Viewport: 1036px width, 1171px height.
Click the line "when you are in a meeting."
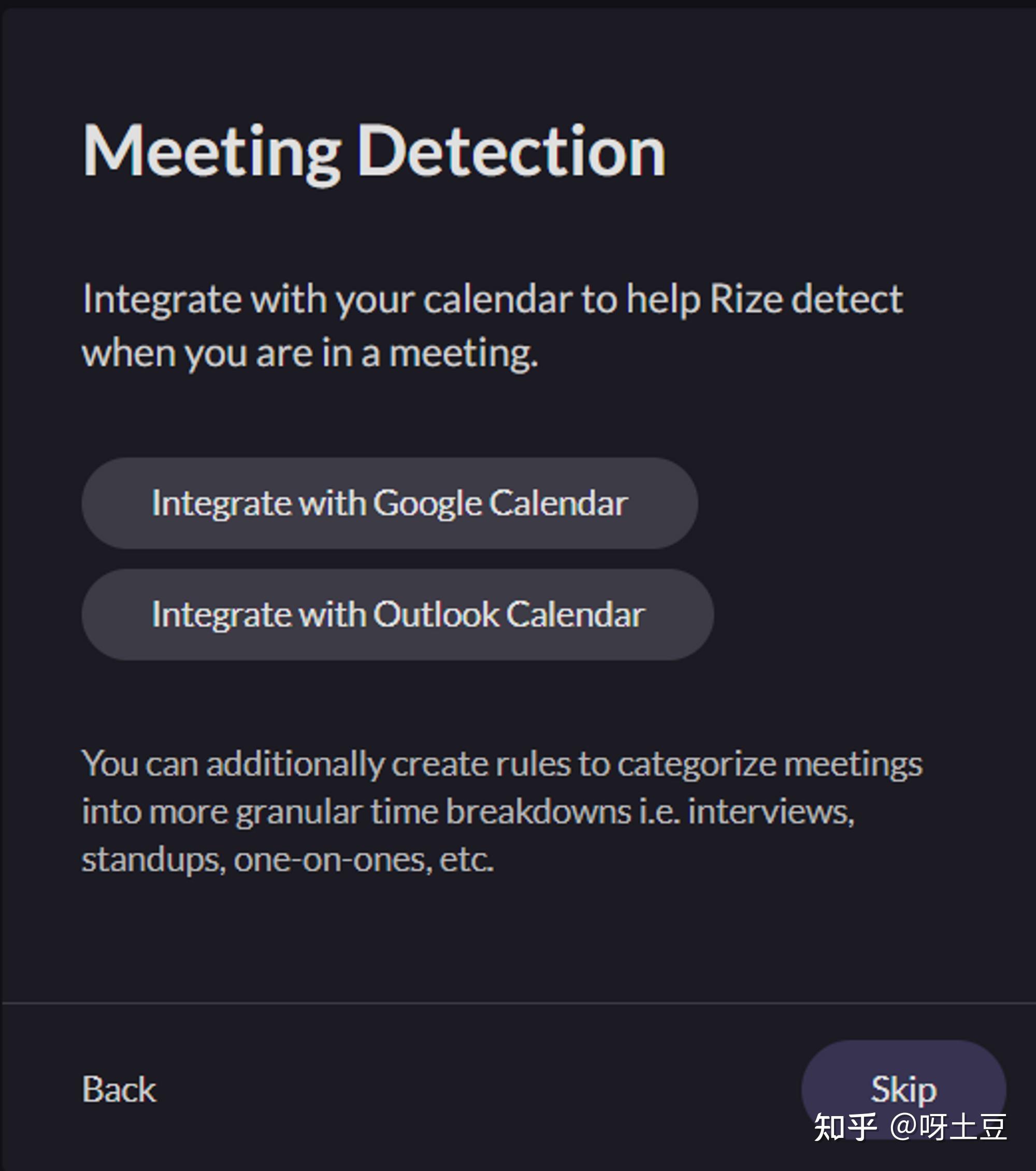(310, 353)
